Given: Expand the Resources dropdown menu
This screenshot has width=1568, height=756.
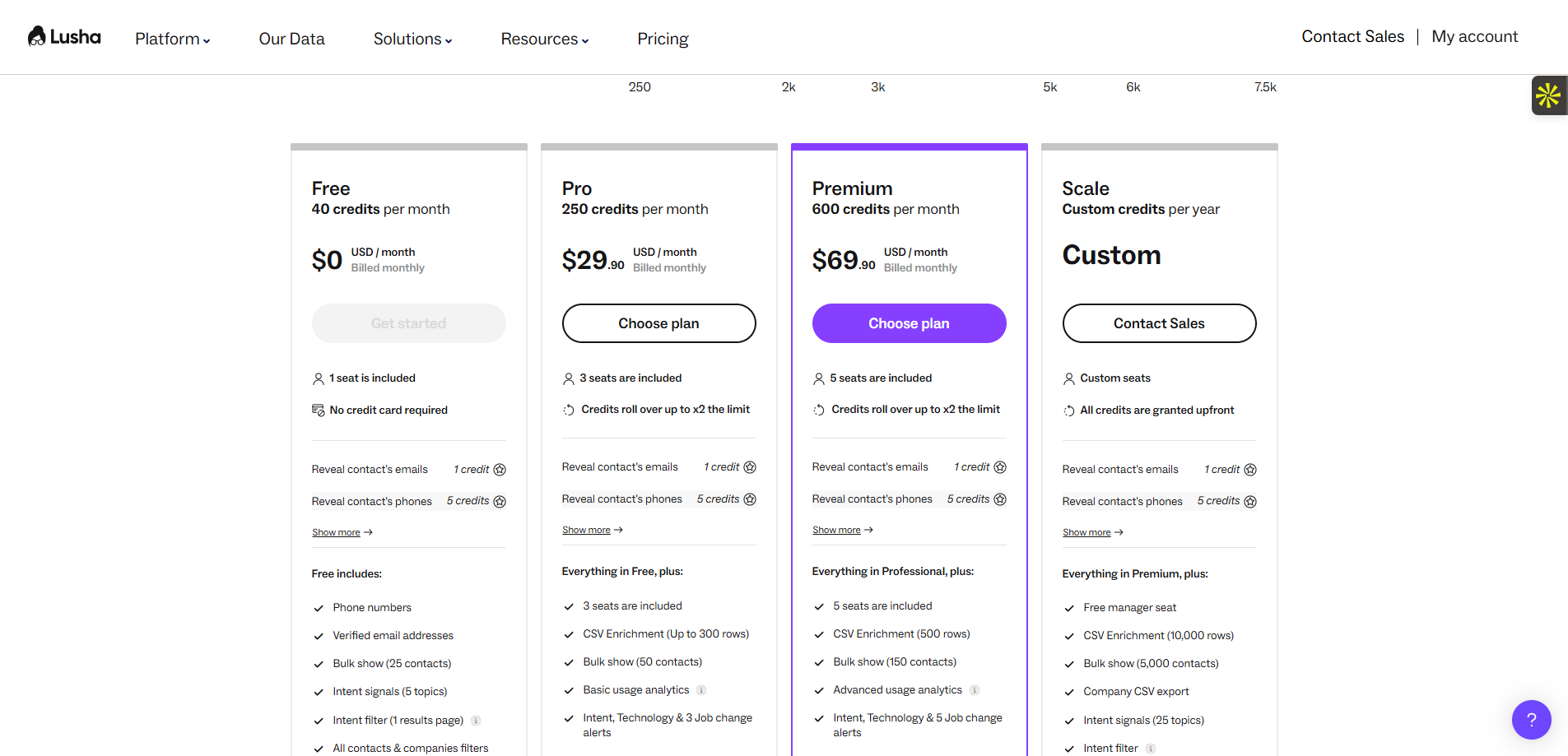Looking at the screenshot, I should coord(544,39).
